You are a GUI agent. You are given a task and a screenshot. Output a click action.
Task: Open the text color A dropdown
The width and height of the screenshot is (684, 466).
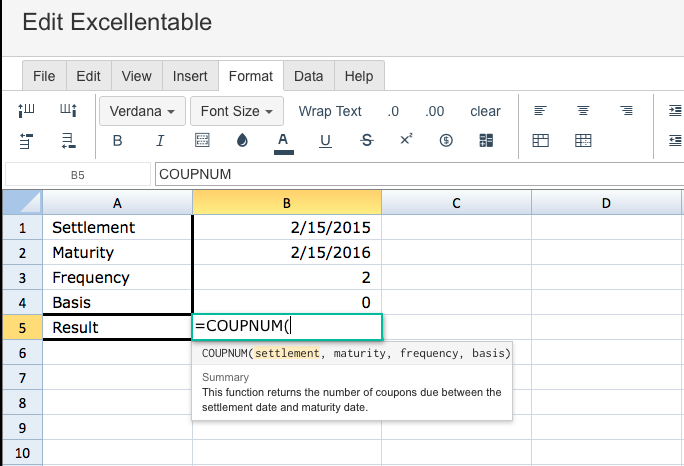[284, 143]
